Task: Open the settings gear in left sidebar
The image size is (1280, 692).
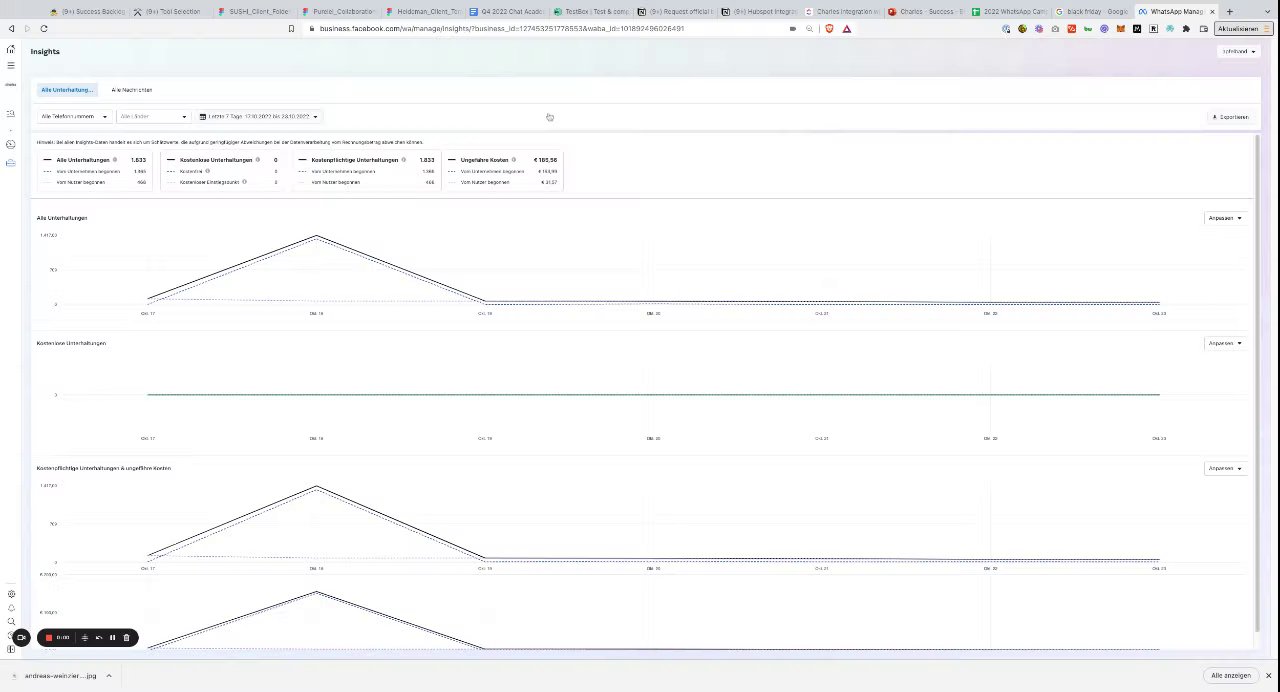Action: coord(11,594)
